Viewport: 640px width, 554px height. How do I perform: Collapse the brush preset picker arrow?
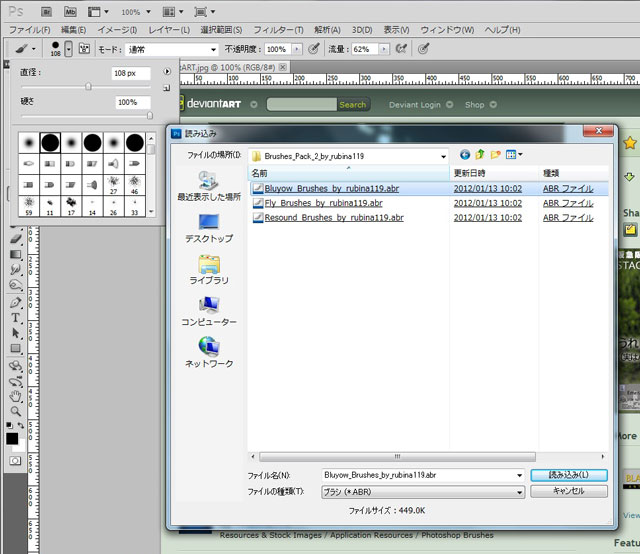pos(69,49)
